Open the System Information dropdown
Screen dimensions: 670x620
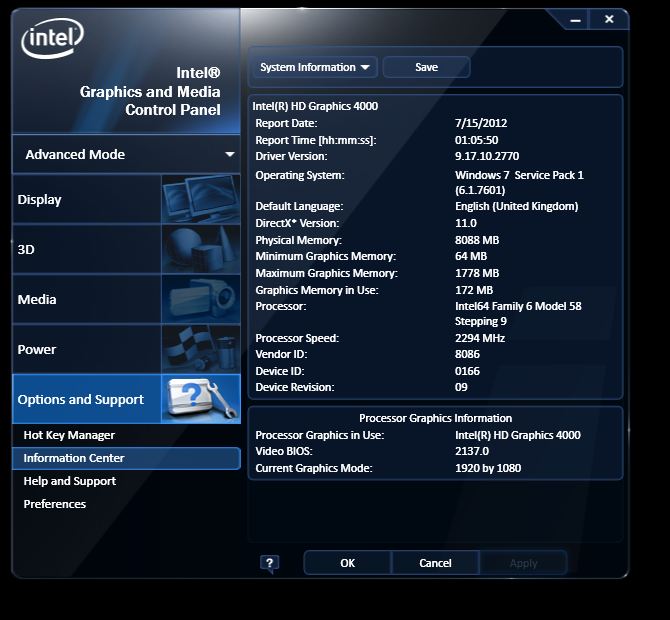[x=315, y=68]
